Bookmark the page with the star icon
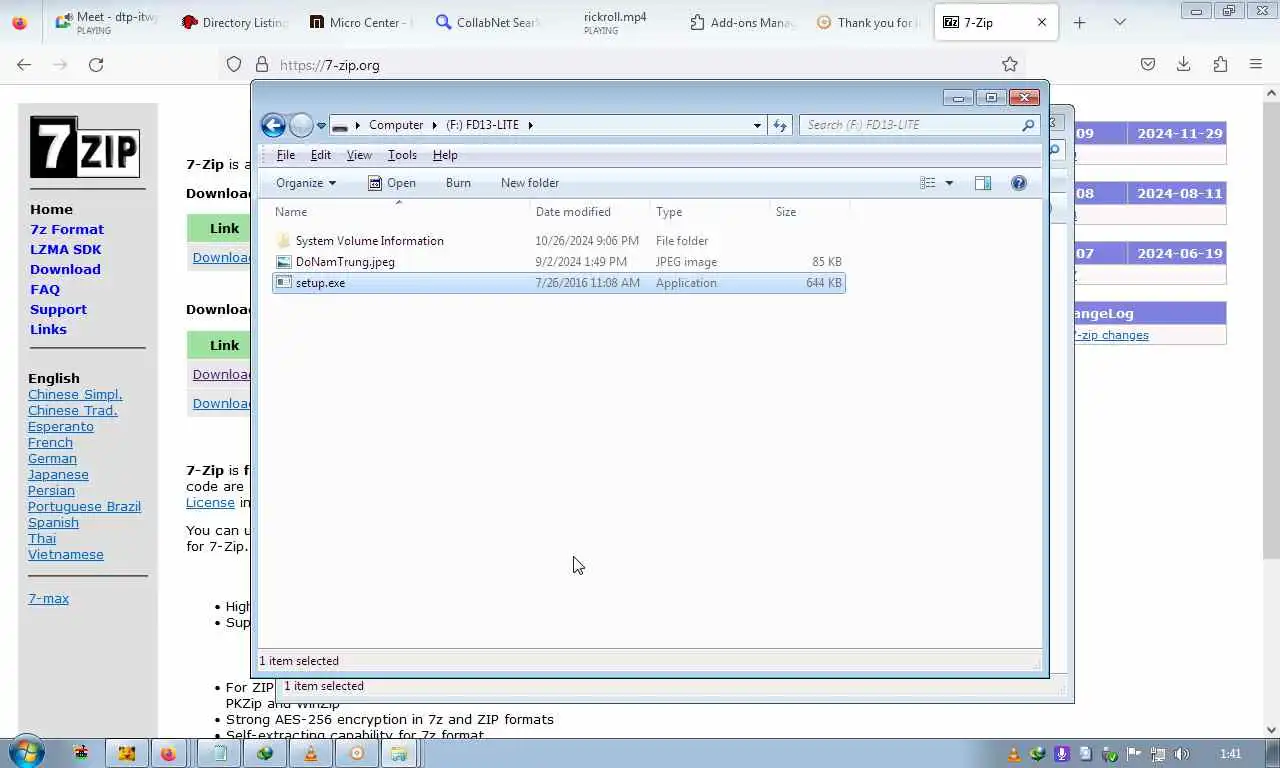This screenshot has height=768, width=1280. (x=1010, y=65)
